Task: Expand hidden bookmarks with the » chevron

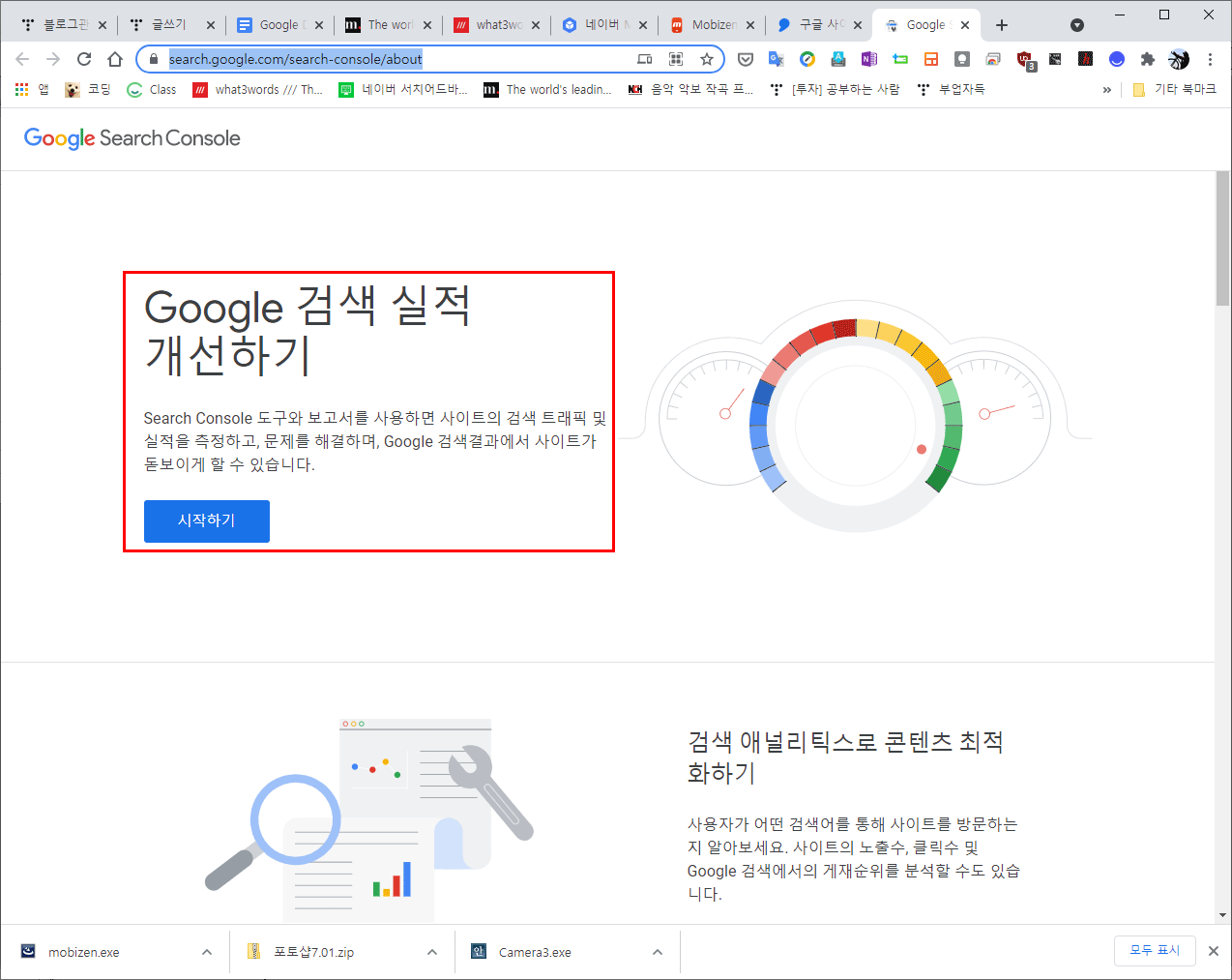Action: coord(1107,89)
